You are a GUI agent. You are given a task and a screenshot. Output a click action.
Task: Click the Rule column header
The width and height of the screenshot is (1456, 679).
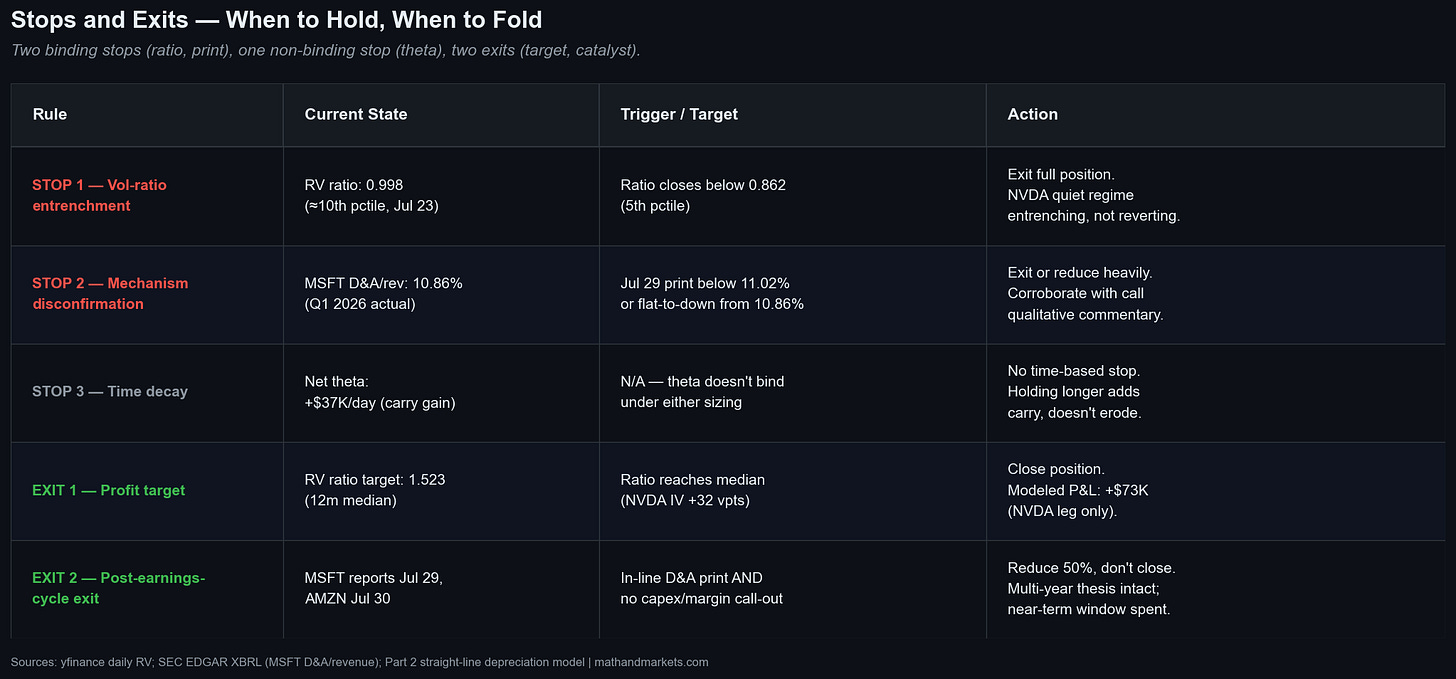pos(50,114)
